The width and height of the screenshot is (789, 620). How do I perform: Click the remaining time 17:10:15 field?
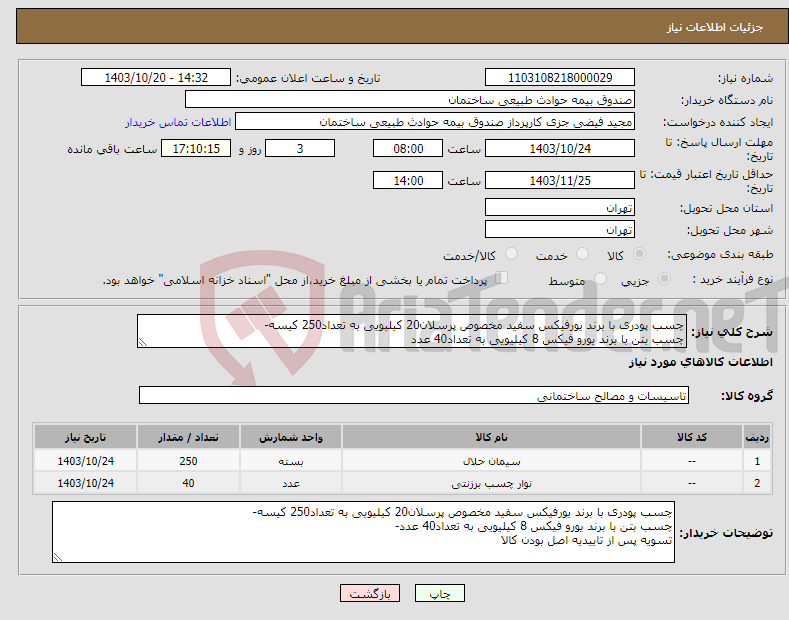[196, 149]
